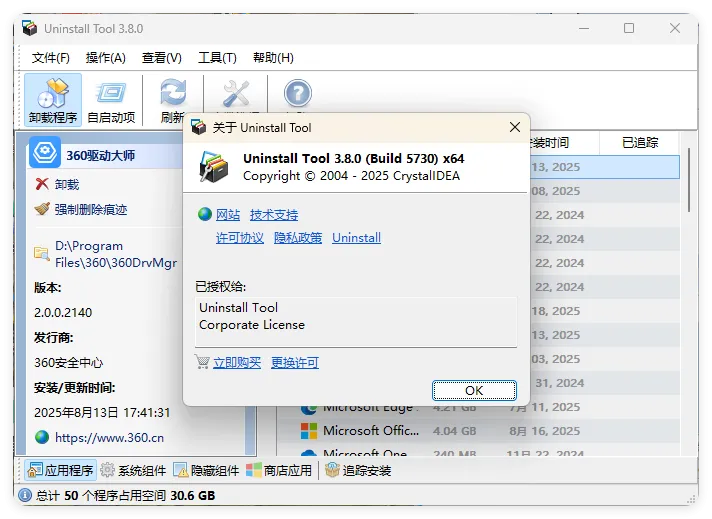Click the 4.04 GB size cell
The height and width of the screenshot is (519, 712).
coord(455,430)
